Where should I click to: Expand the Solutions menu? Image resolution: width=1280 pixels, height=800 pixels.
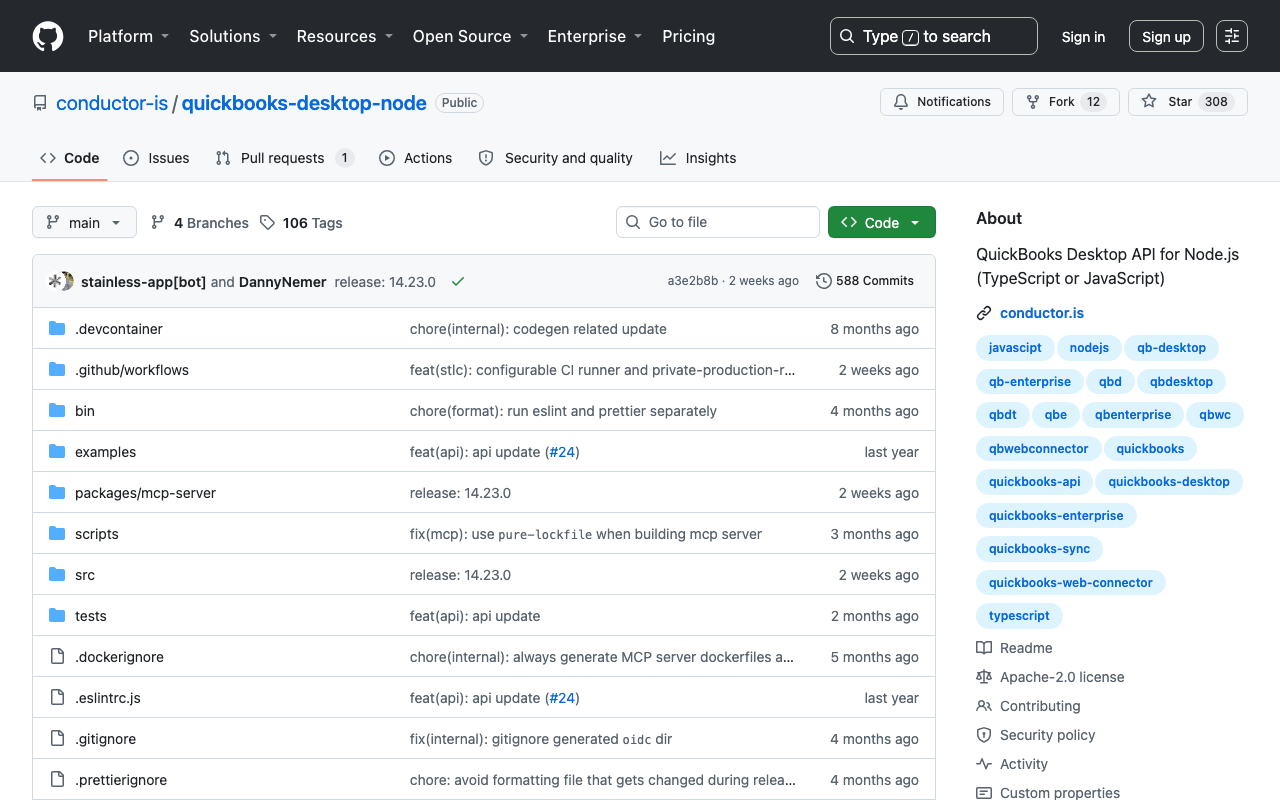point(232,36)
